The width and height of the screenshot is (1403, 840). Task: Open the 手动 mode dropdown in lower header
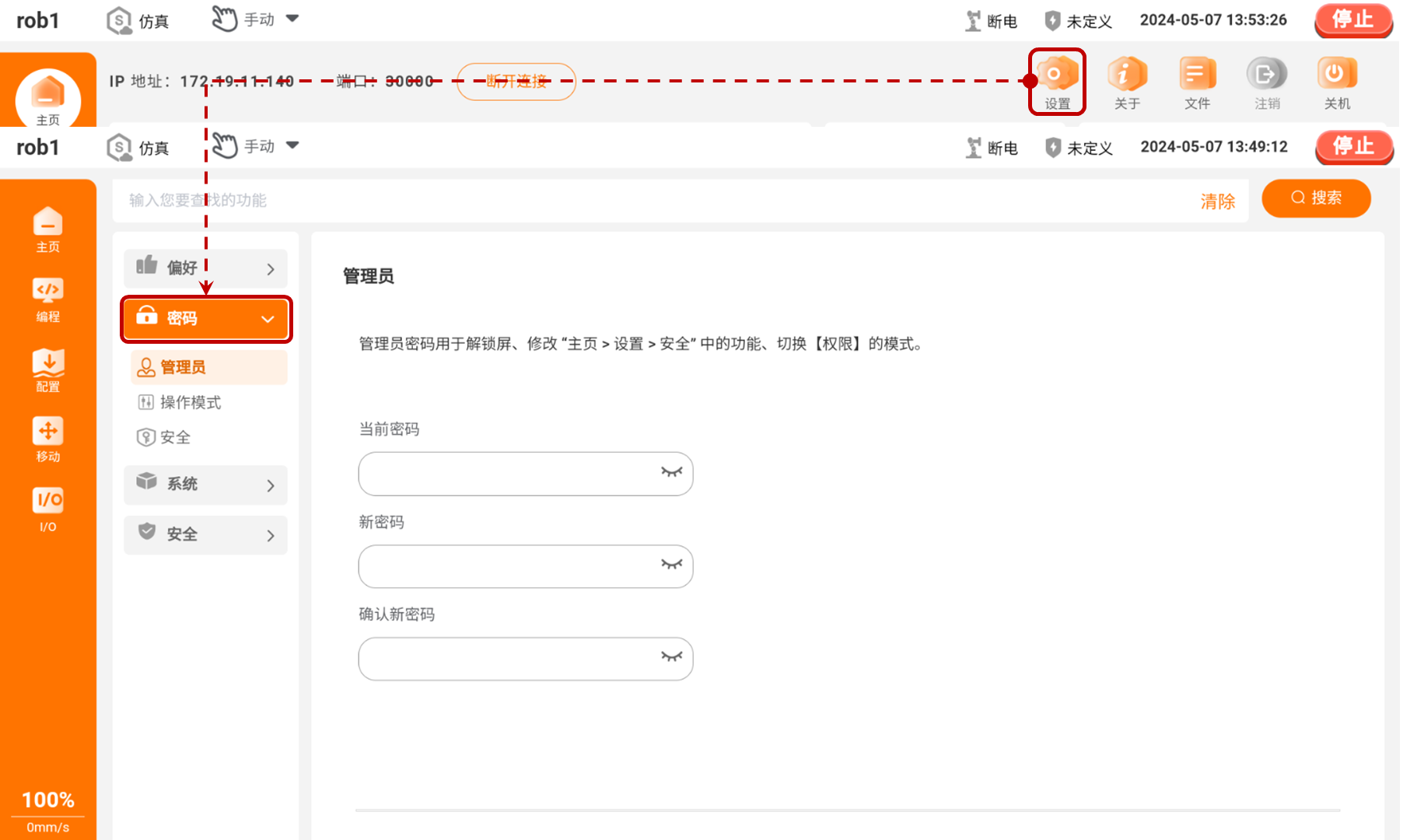pyautogui.click(x=255, y=145)
